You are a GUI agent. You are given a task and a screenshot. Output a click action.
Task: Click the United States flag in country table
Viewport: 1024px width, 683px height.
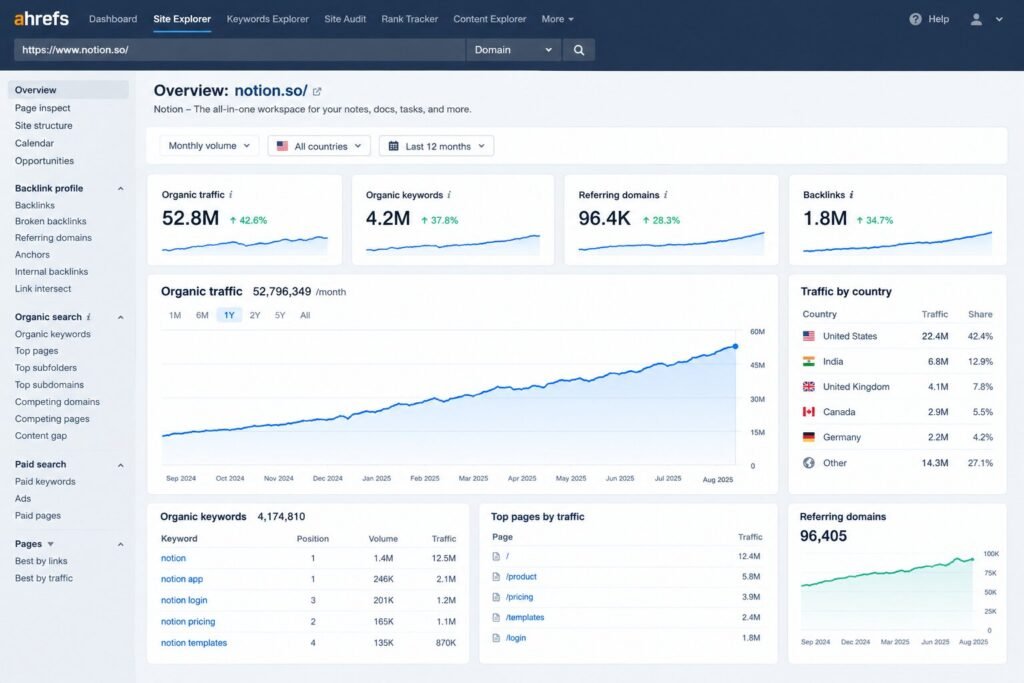[808, 336]
